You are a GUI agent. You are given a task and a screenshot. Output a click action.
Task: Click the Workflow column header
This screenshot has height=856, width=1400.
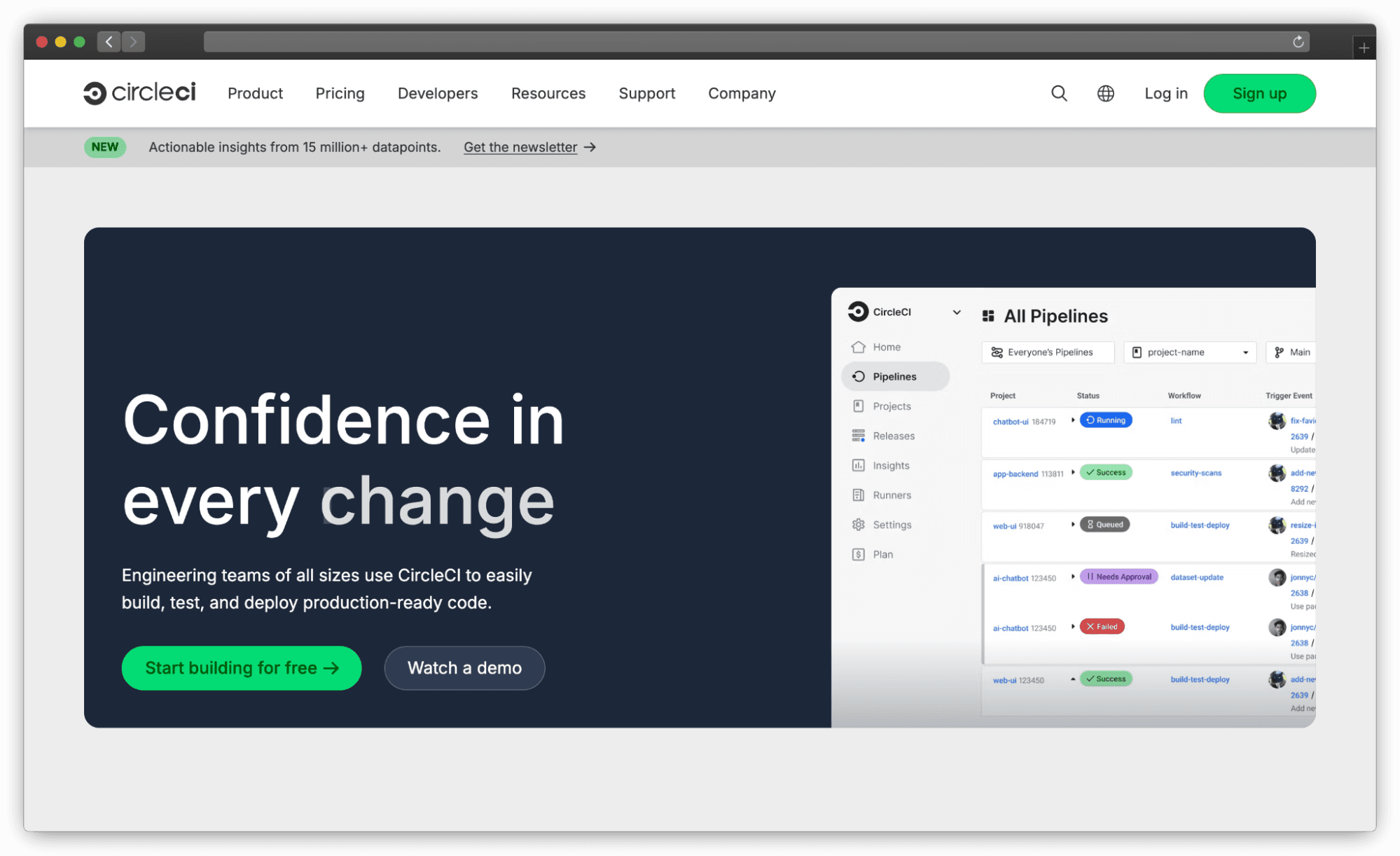1184,396
